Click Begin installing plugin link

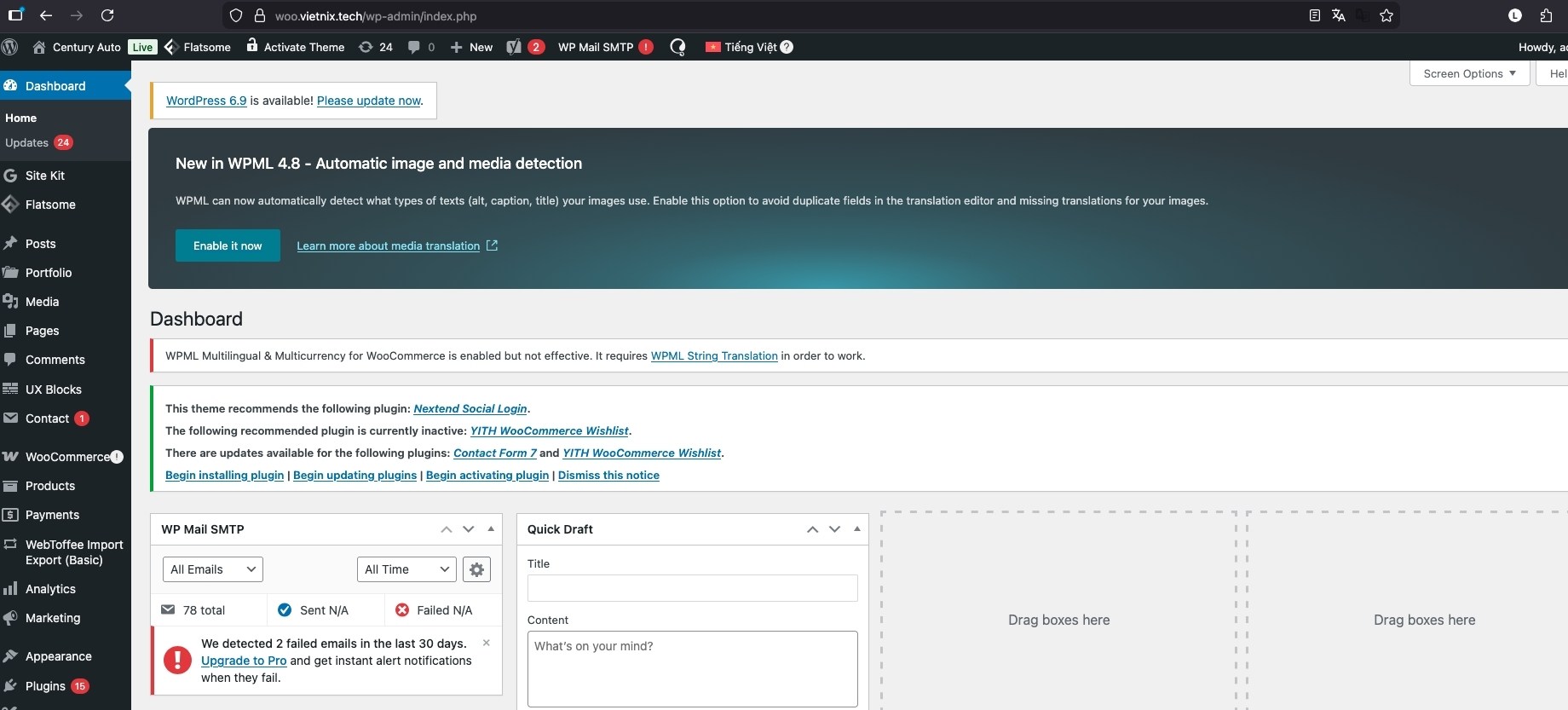click(224, 476)
